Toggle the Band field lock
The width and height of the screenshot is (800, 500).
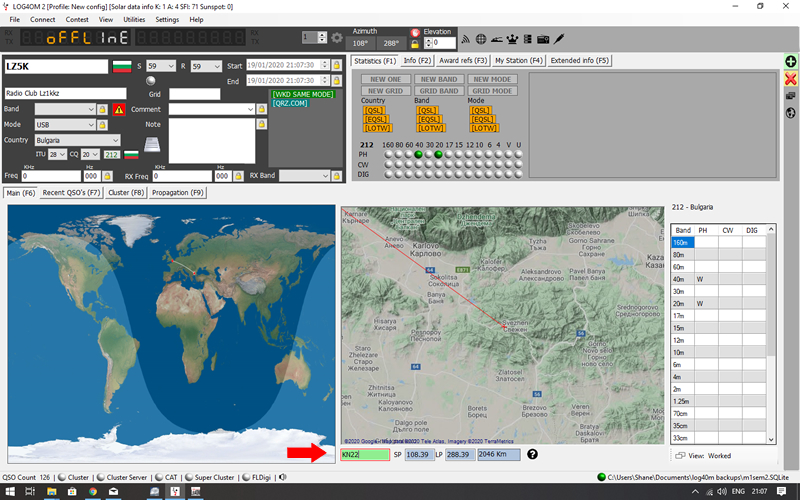102,109
